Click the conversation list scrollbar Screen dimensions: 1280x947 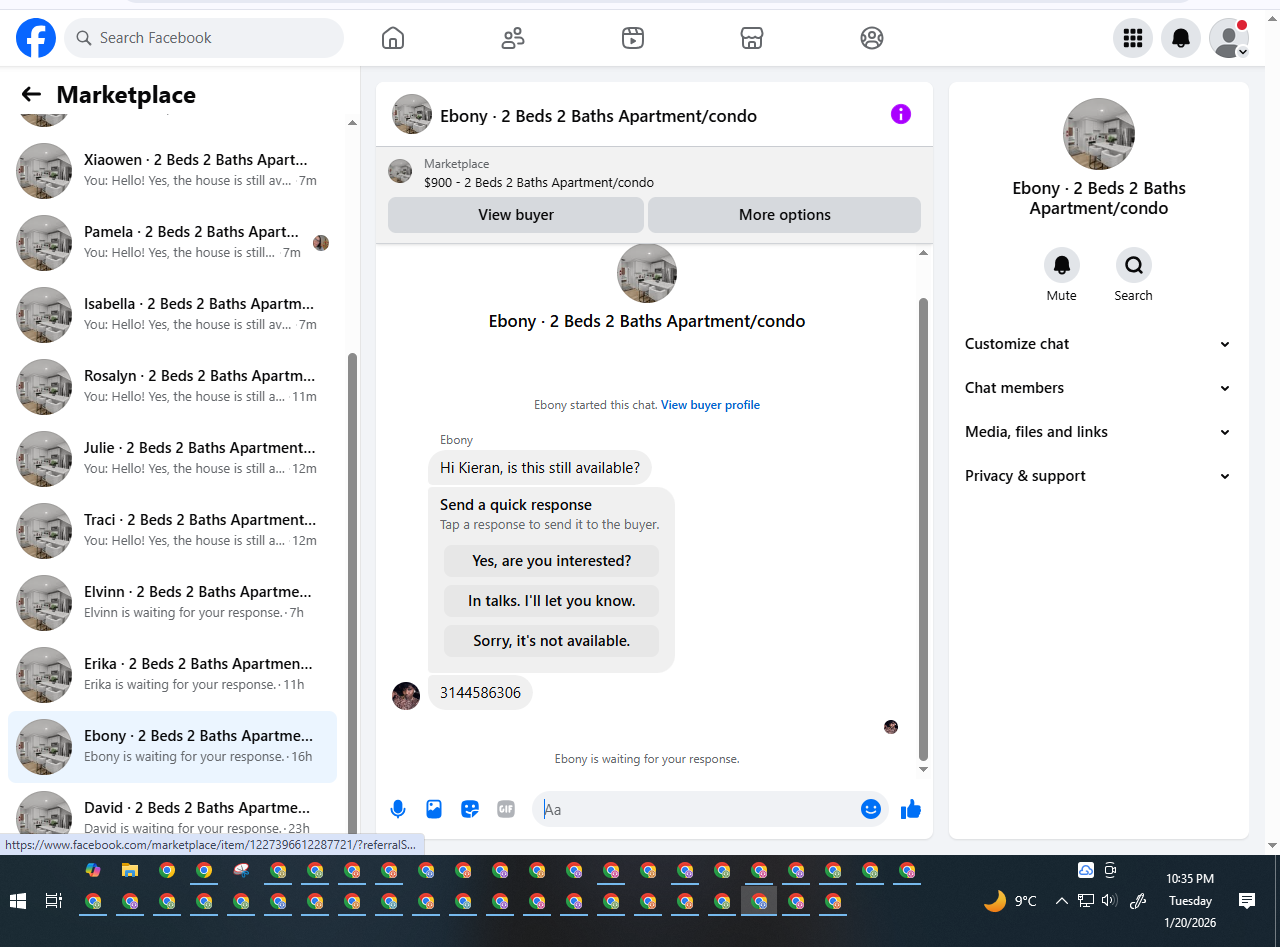[352, 595]
